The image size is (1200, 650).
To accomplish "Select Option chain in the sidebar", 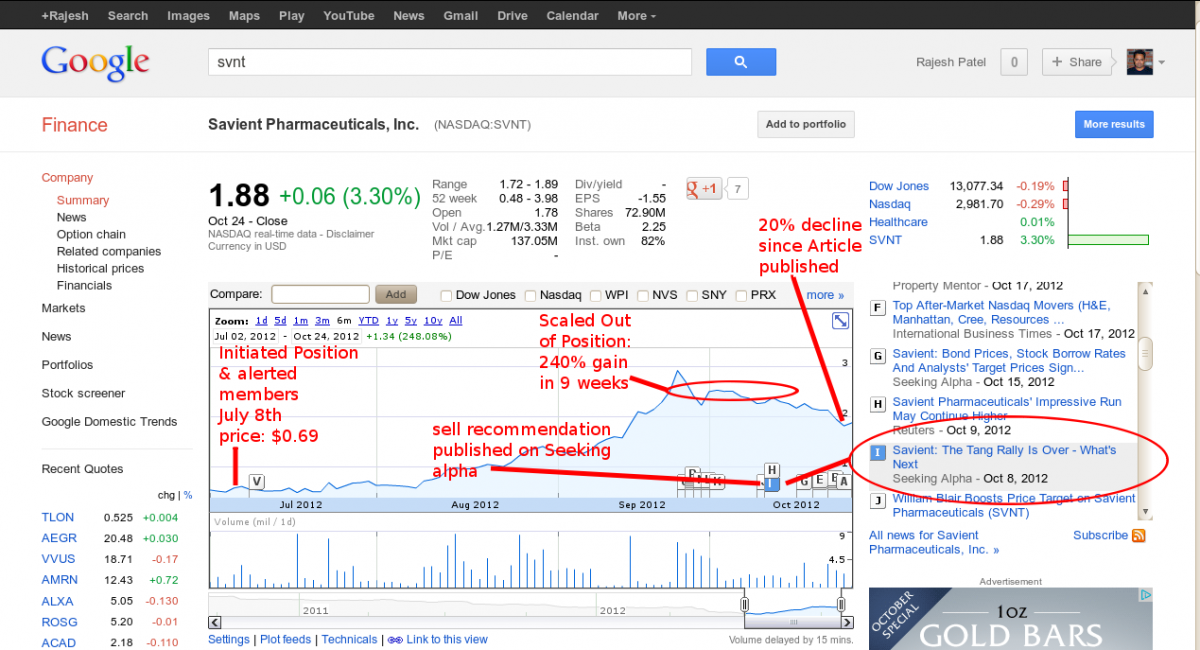I will tap(91, 234).
